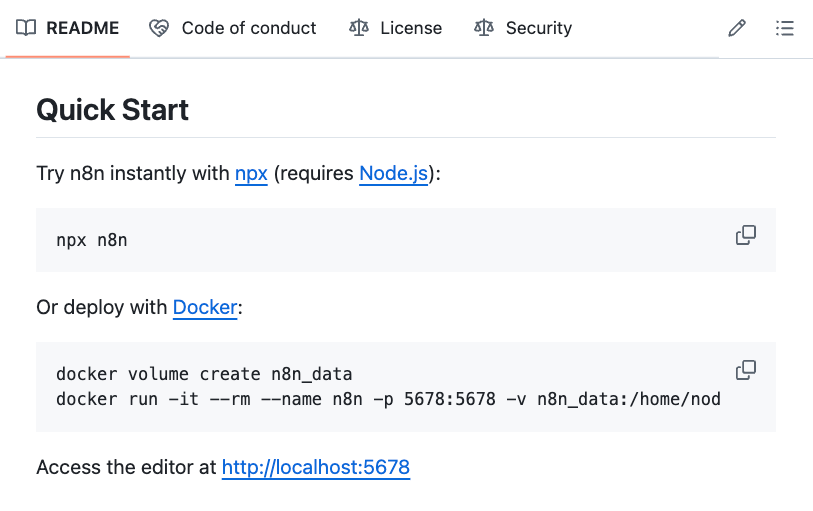The image size is (813, 511).
Task: Open the License tab
Action: [x=395, y=28]
